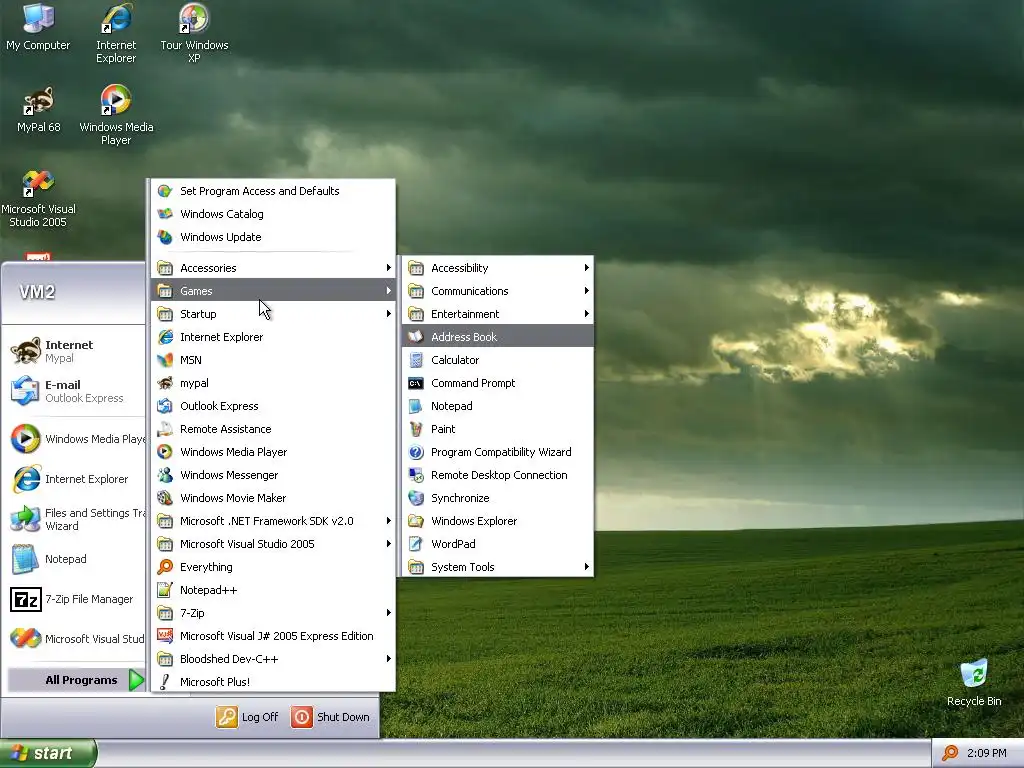Image resolution: width=1024 pixels, height=768 pixels.
Task: Launch mypal from All Programs list
Action: [x=273, y=383]
